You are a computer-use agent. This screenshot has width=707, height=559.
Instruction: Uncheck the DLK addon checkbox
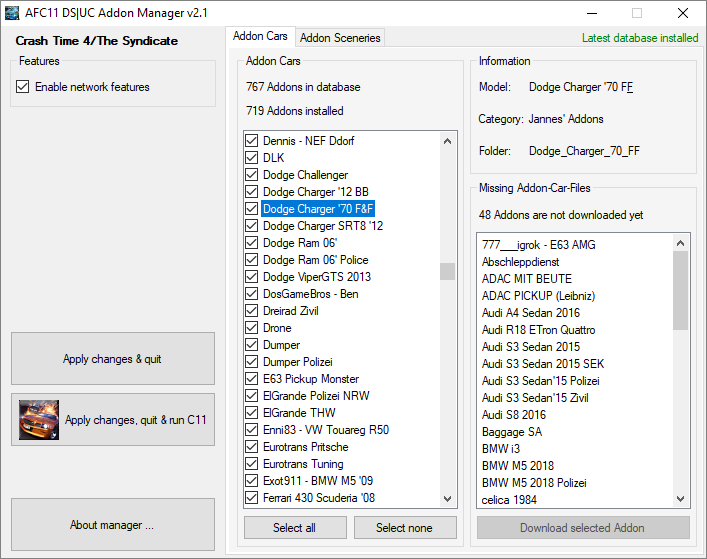252,158
